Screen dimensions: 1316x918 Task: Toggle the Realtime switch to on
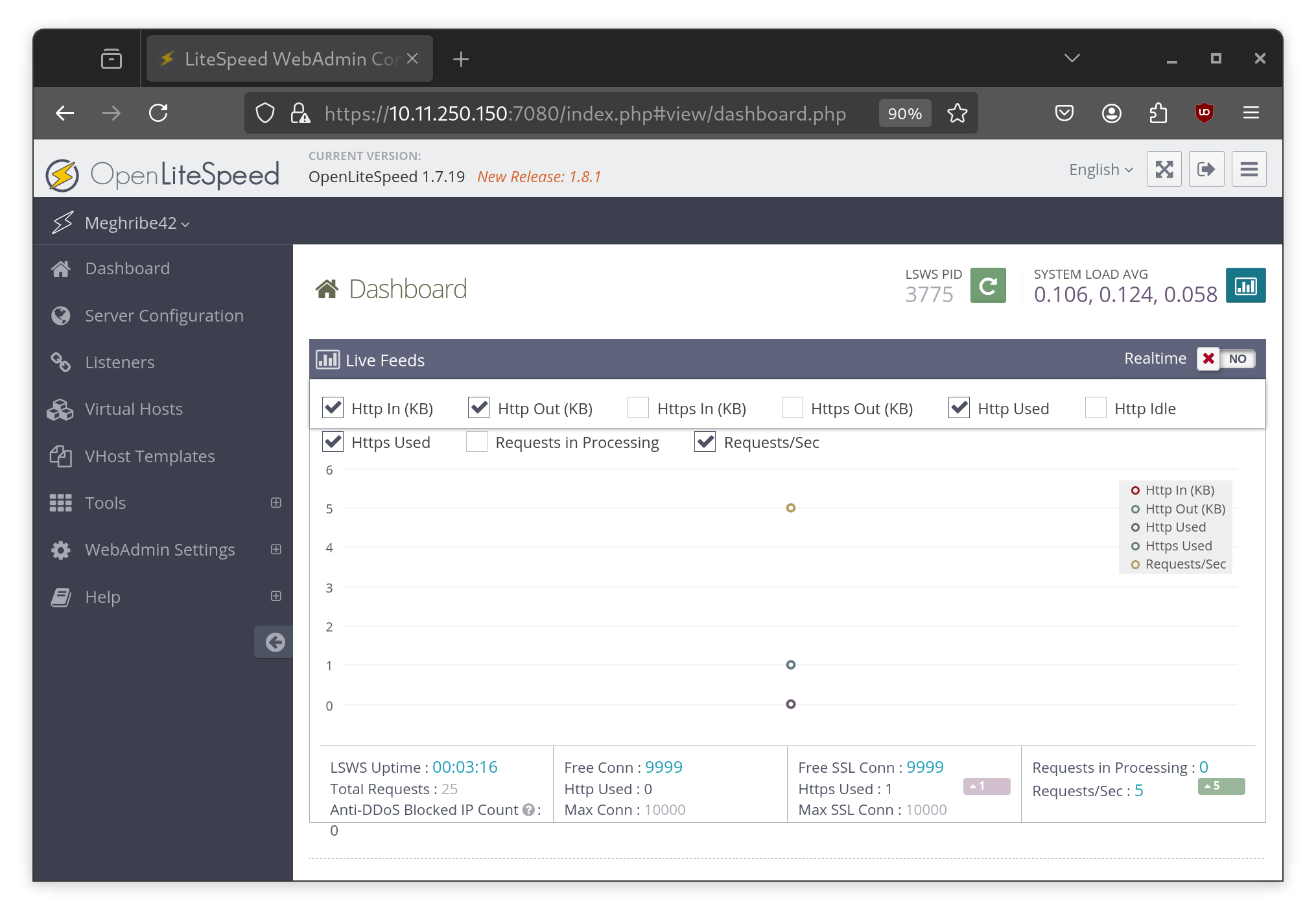coord(1226,359)
